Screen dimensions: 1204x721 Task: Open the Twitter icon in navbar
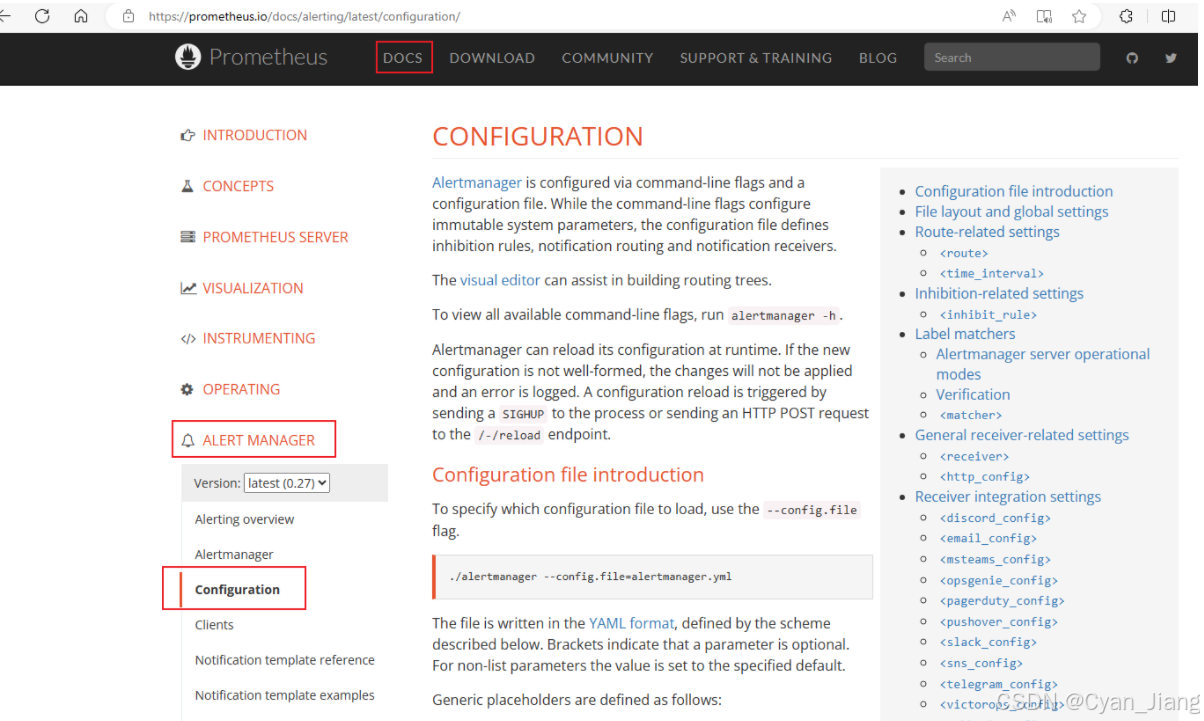1171,58
